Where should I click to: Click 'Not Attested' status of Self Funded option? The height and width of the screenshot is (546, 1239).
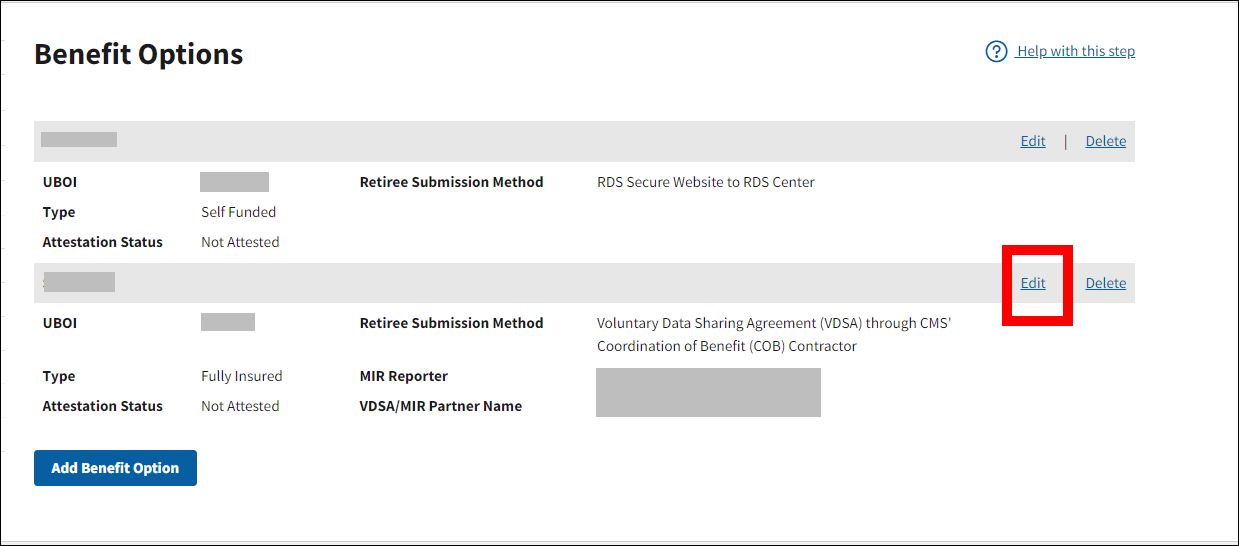[x=240, y=242]
